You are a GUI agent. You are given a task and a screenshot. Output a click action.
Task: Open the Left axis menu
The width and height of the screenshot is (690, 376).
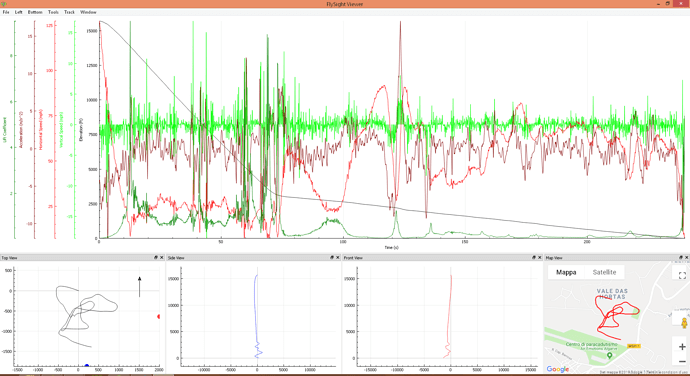tap(18, 12)
